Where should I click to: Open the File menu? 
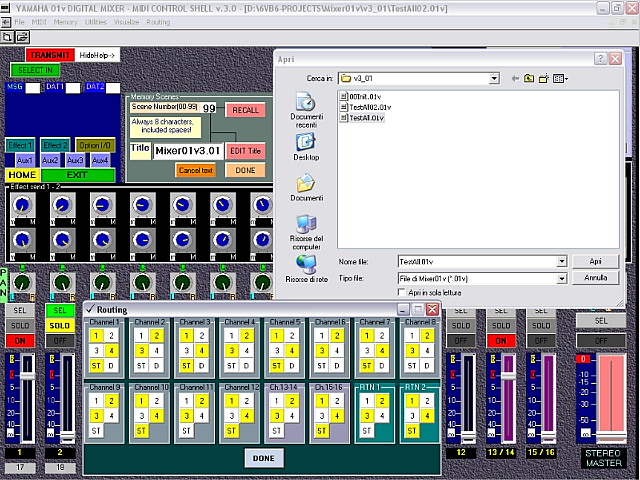(x=20, y=22)
